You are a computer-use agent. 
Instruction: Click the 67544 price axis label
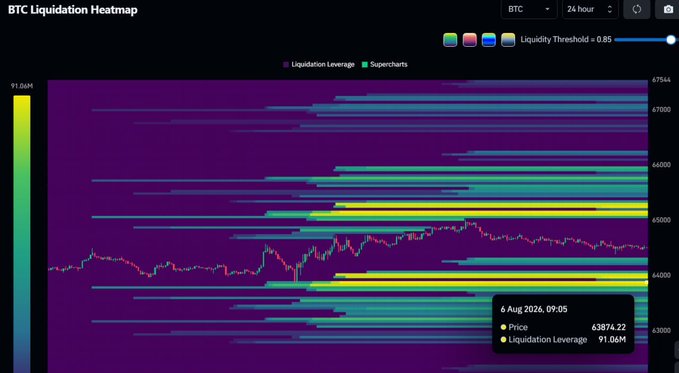[661, 80]
